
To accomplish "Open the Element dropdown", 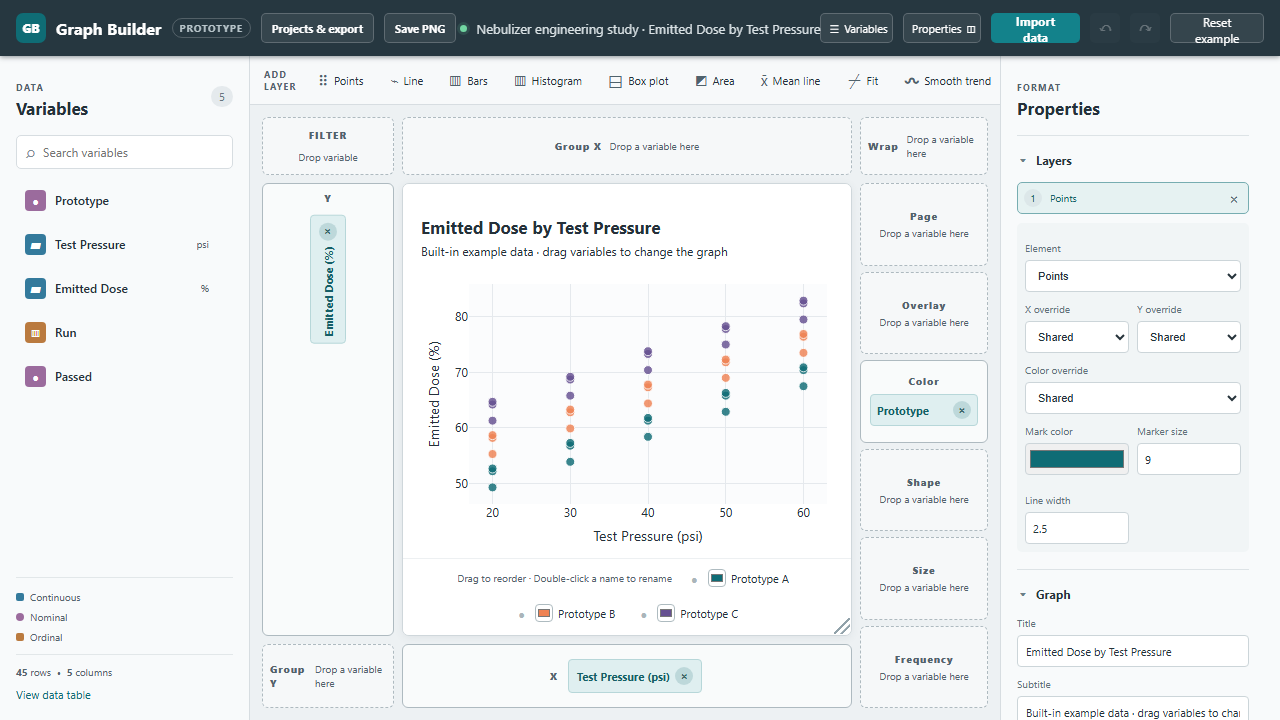I will click(1133, 276).
